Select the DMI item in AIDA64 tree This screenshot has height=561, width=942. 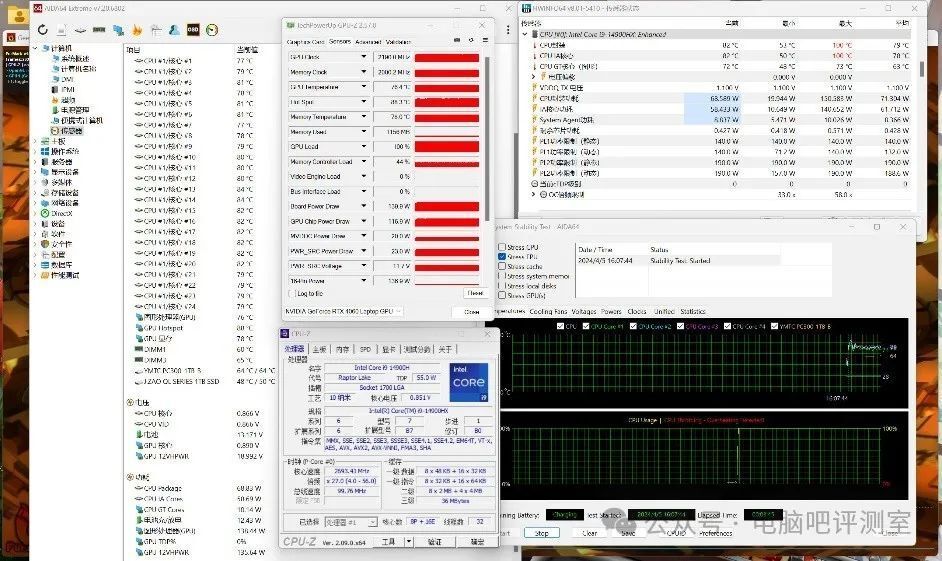tap(67, 79)
